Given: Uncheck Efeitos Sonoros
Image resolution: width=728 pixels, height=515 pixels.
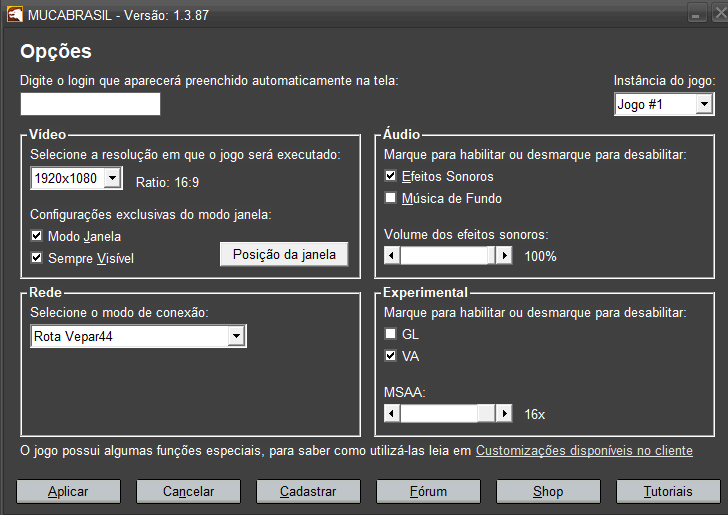Looking at the screenshot, I should 391,176.
